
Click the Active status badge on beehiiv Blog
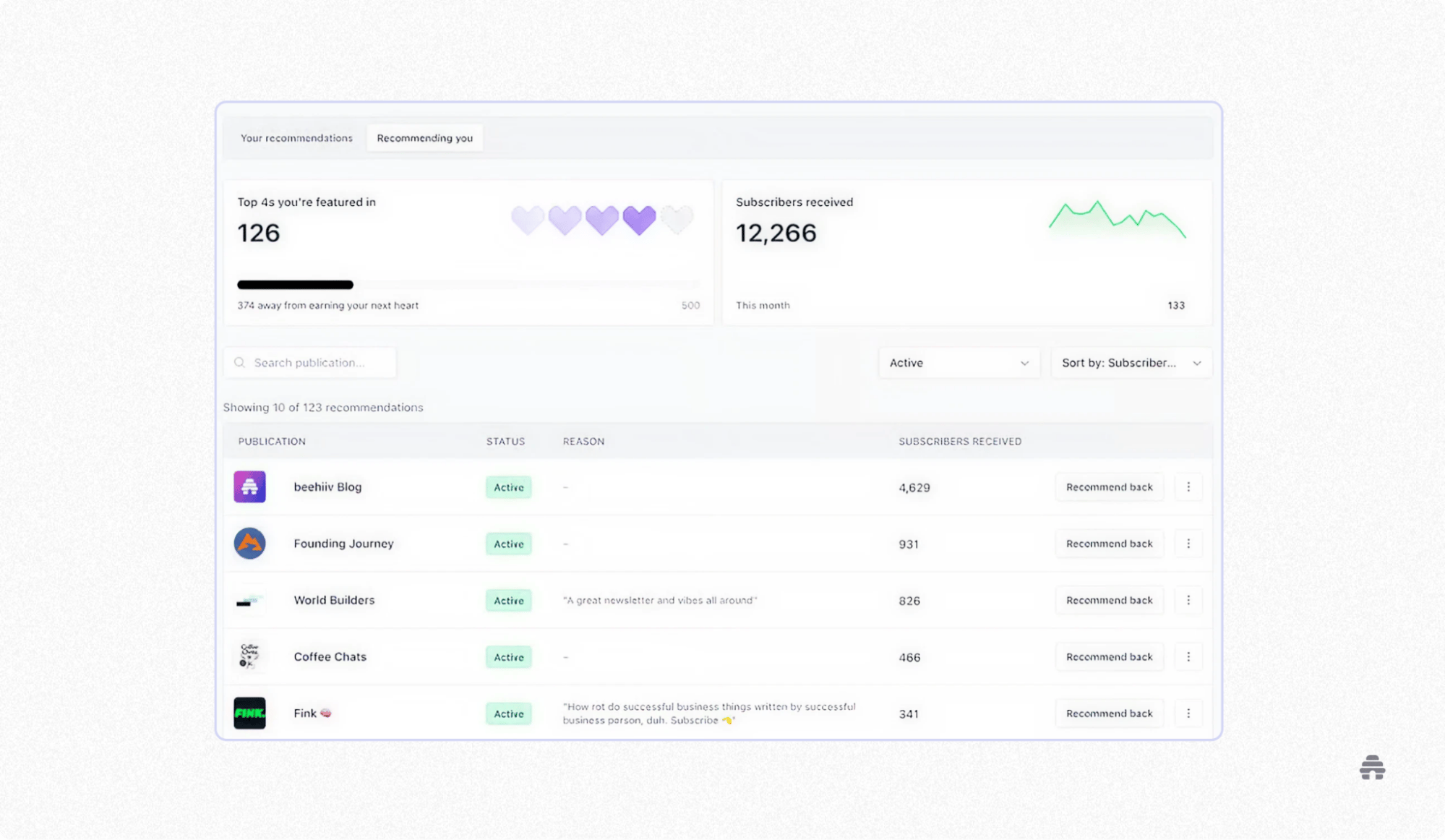pyautogui.click(x=508, y=487)
